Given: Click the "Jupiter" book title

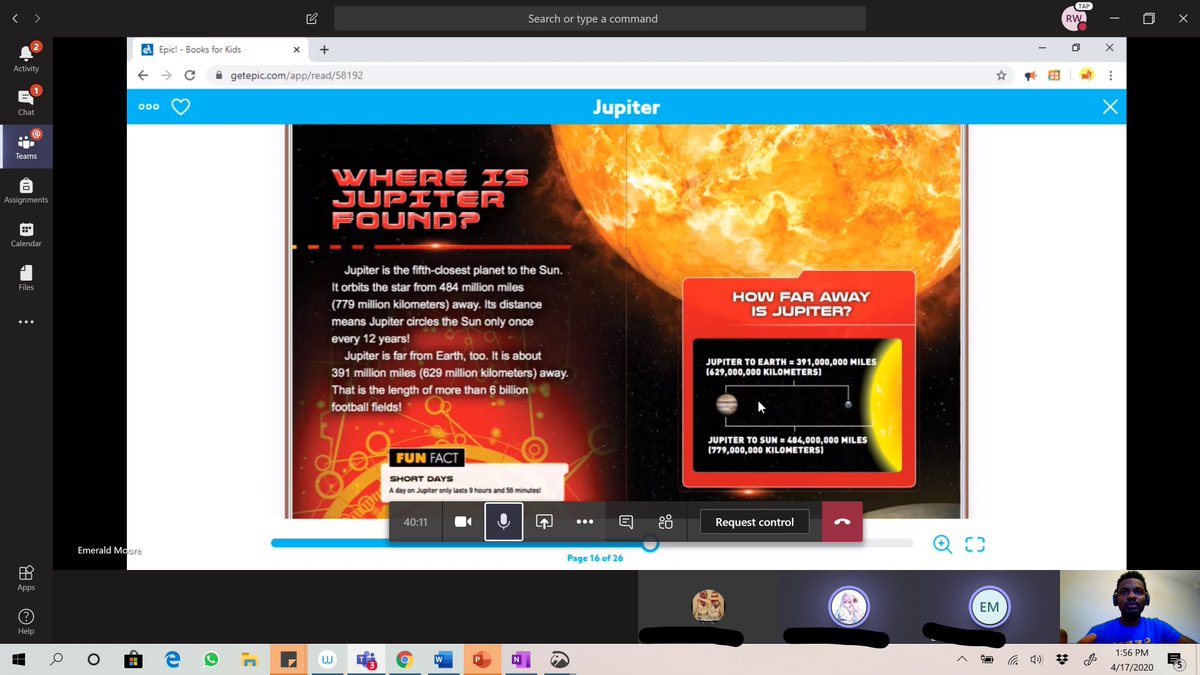Looking at the screenshot, I should (x=626, y=107).
